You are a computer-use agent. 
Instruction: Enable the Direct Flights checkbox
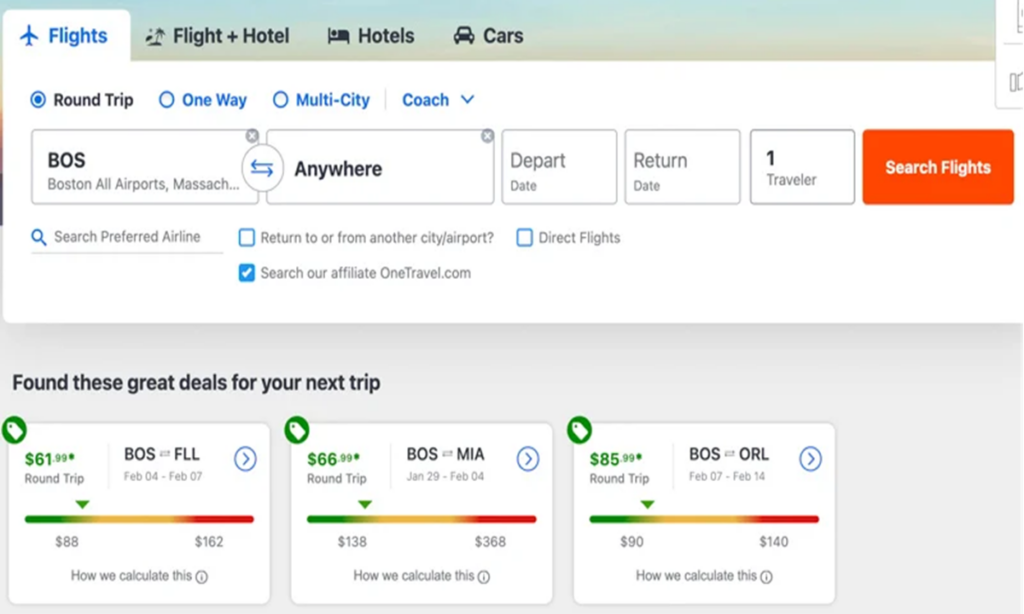524,238
